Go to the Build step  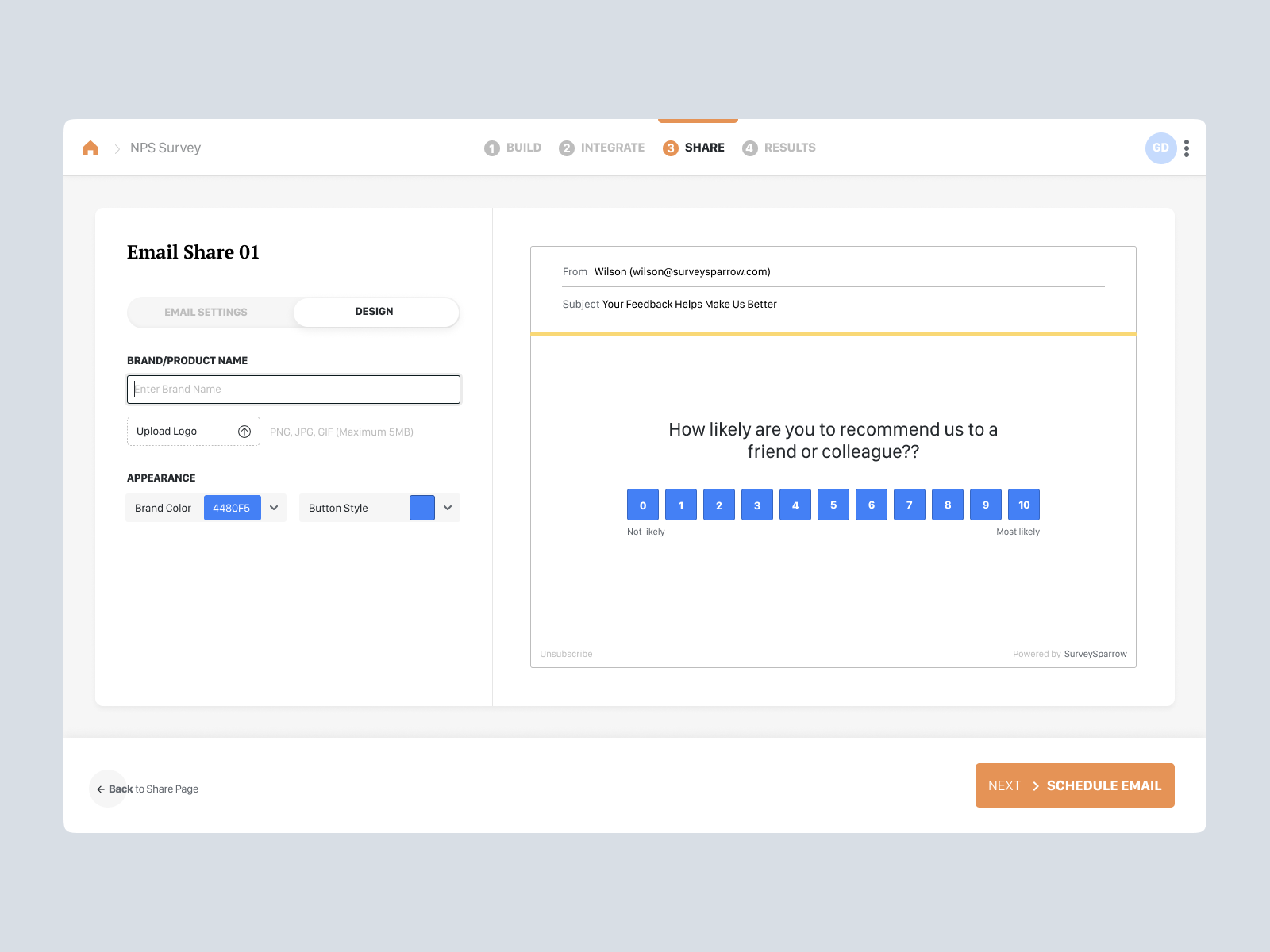pyautogui.click(x=513, y=148)
